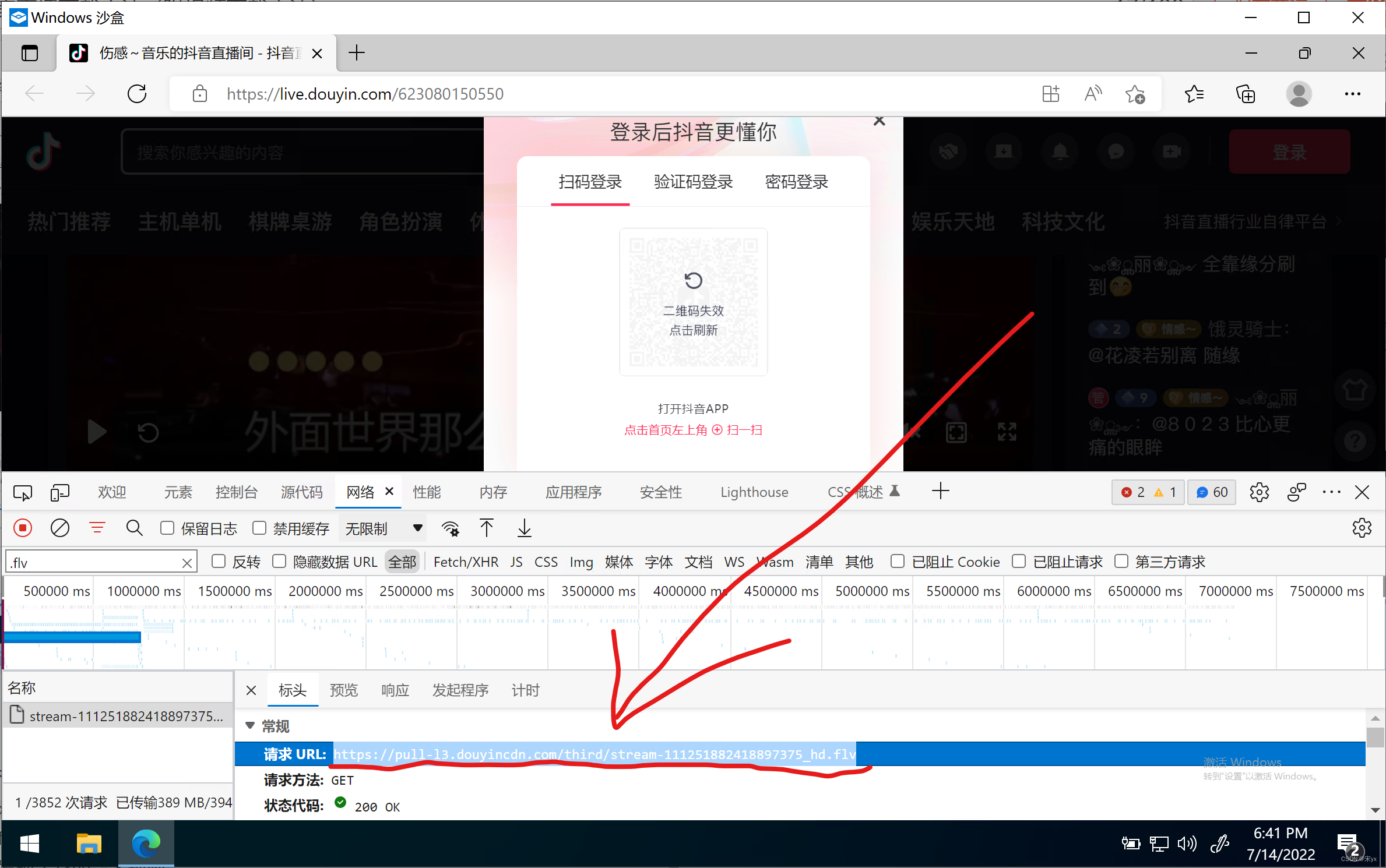1386x868 pixels.
Task: Open the 响应 tab
Action: point(395,690)
